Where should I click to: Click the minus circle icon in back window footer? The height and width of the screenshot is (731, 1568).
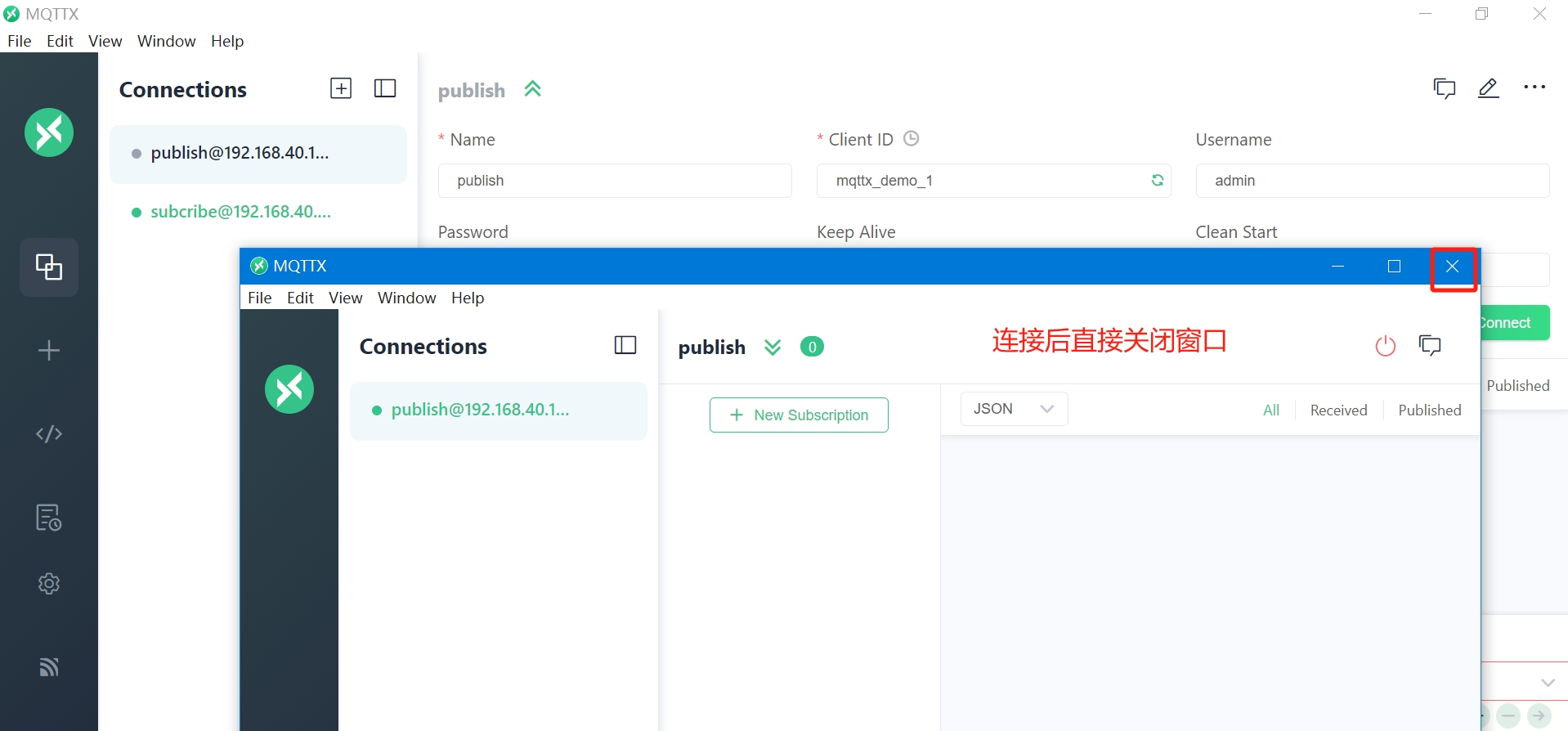(x=1508, y=717)
